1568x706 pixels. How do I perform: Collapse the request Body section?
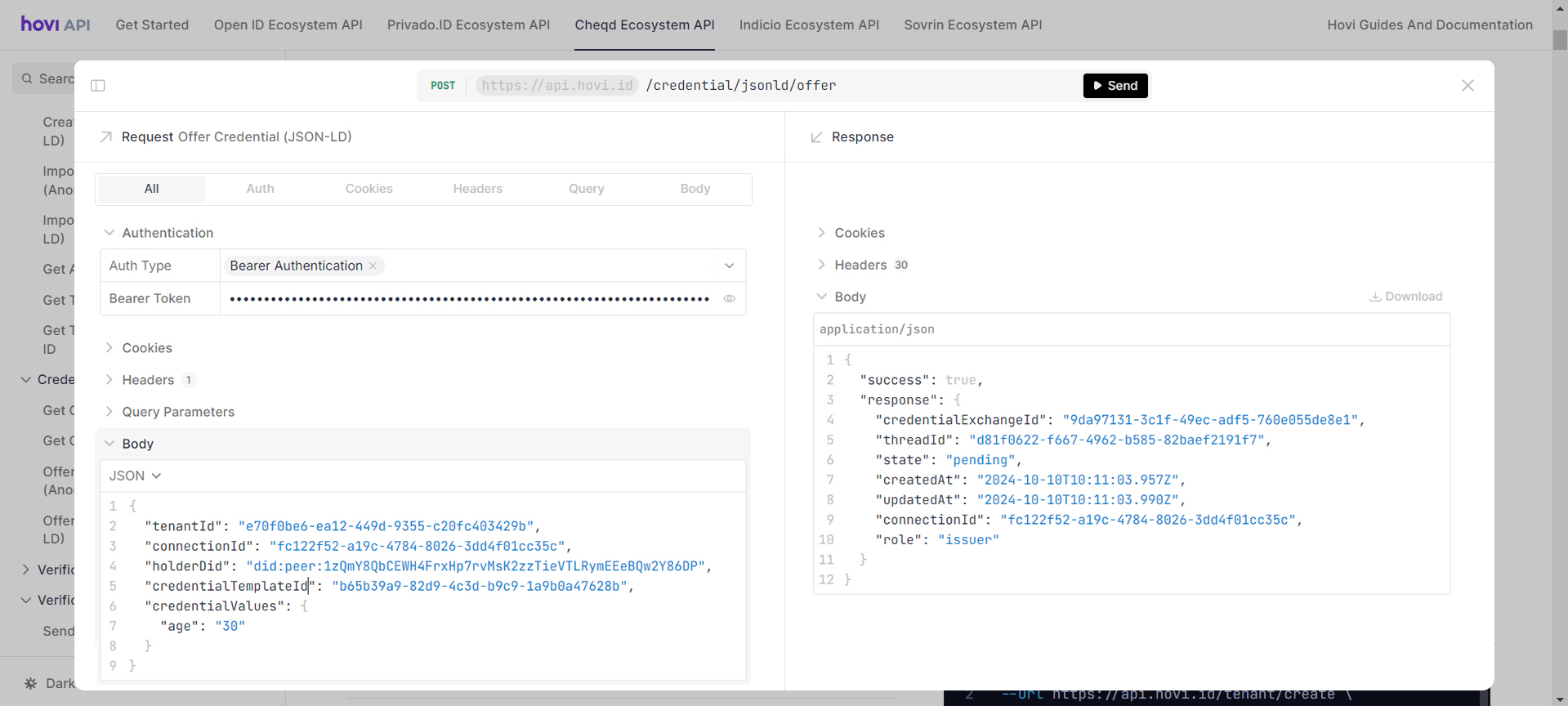[x=137, y=444]
